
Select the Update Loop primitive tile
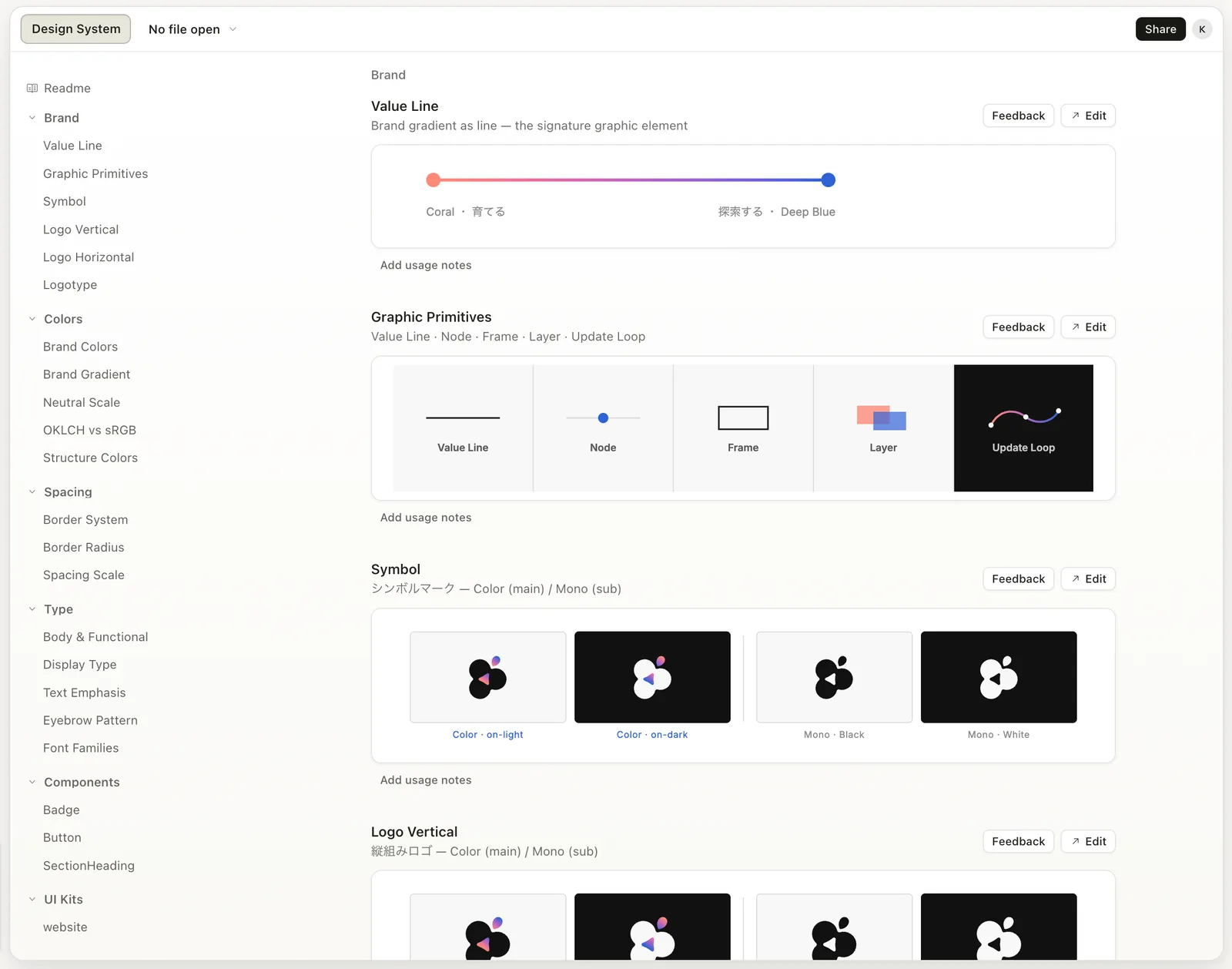point(1023,428)
